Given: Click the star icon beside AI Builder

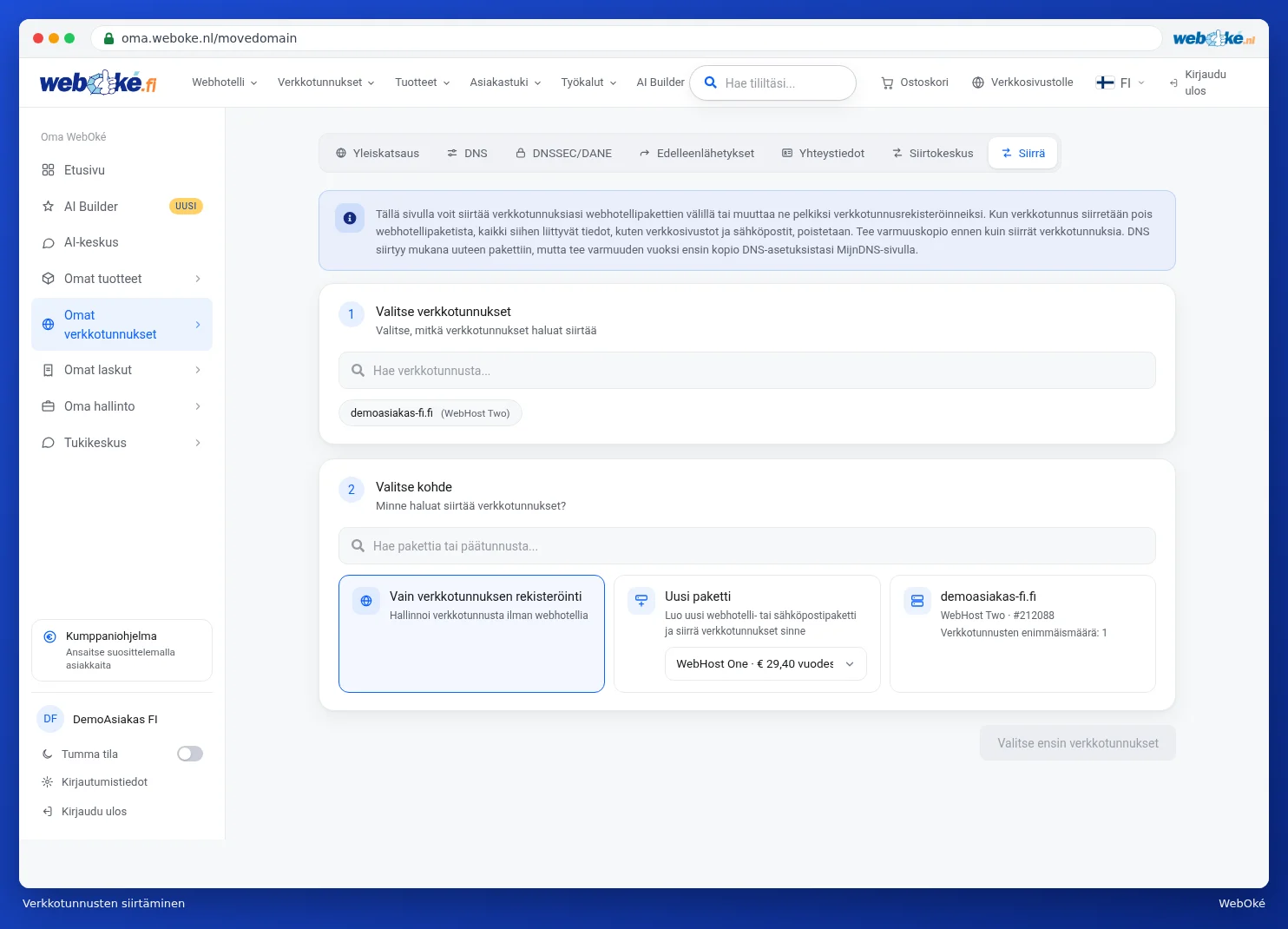Looking at the screenshot, I should click(x=49, y=207).
